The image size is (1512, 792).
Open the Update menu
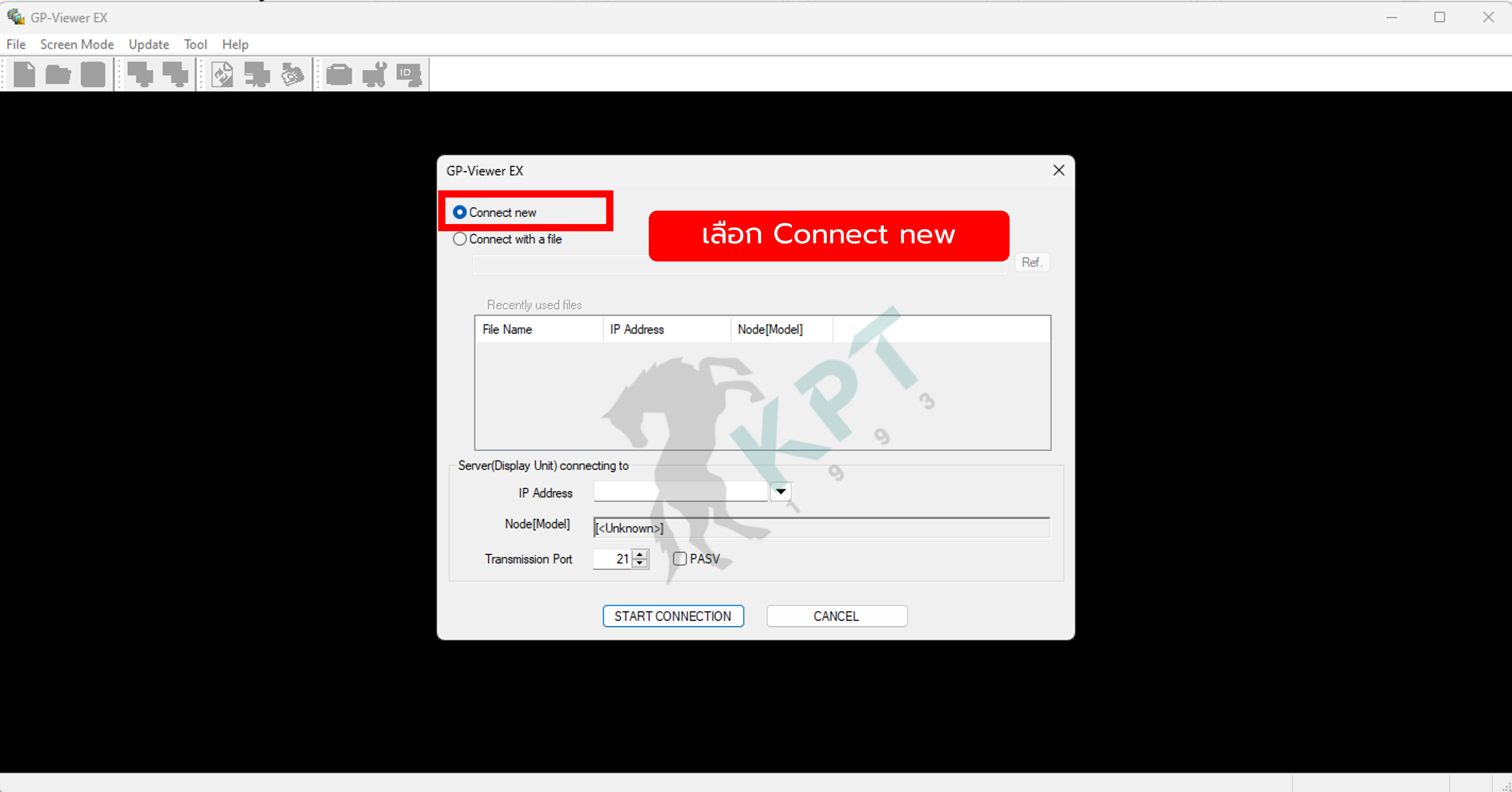pyautogui.click(x=148, y=44)
